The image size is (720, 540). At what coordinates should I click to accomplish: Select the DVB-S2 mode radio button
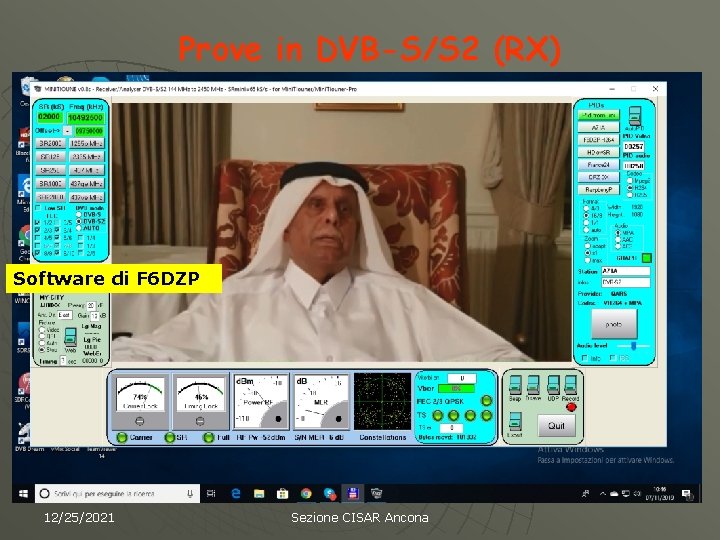click(x=79, y=221)
